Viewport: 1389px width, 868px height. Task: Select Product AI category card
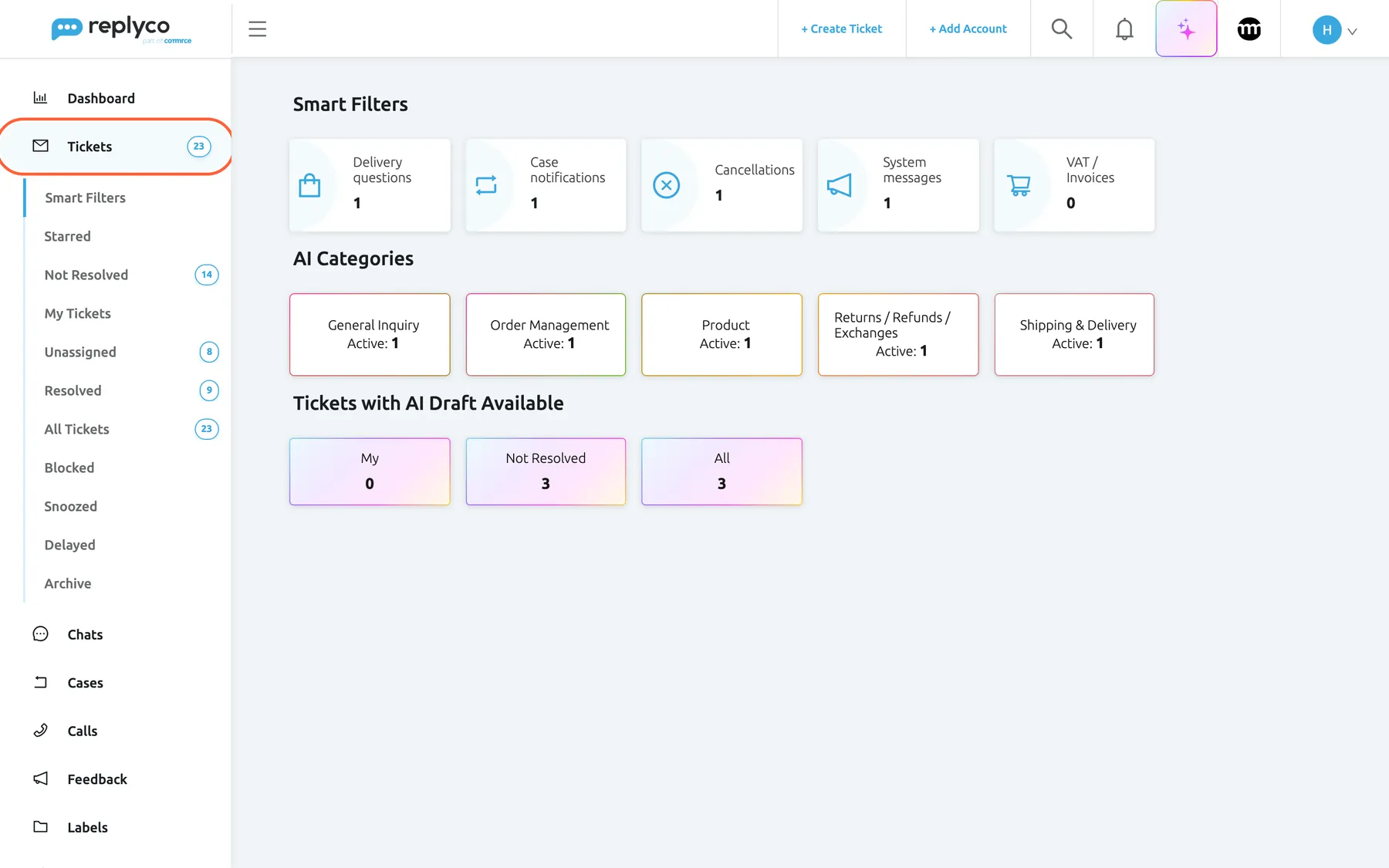(x=722, y=334)
